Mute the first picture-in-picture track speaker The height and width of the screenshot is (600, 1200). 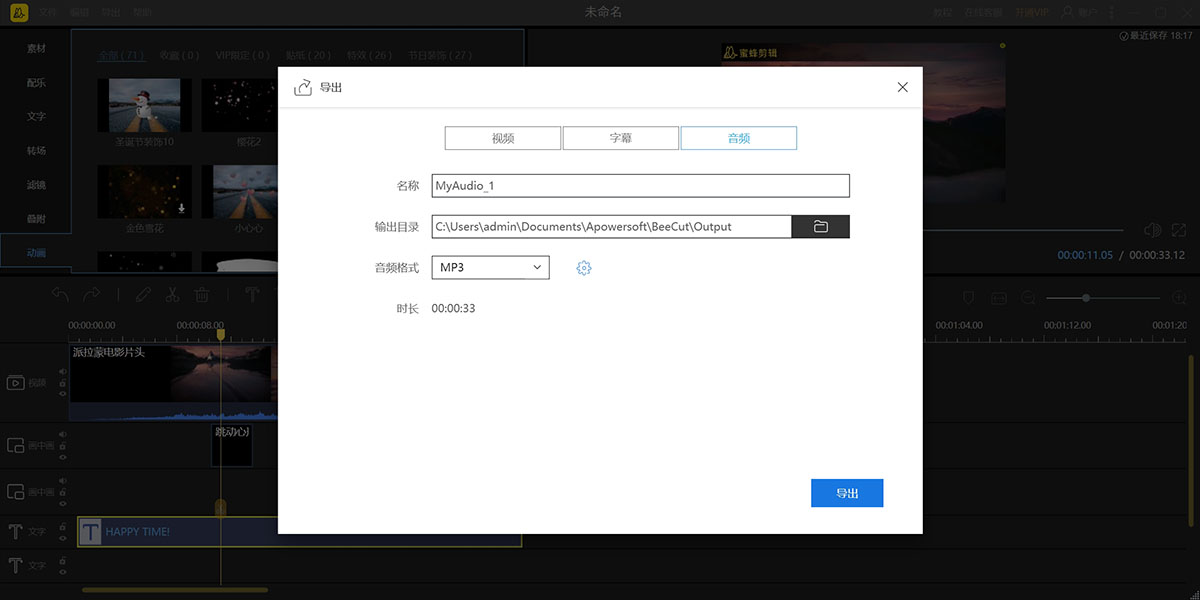click(62, 434)
